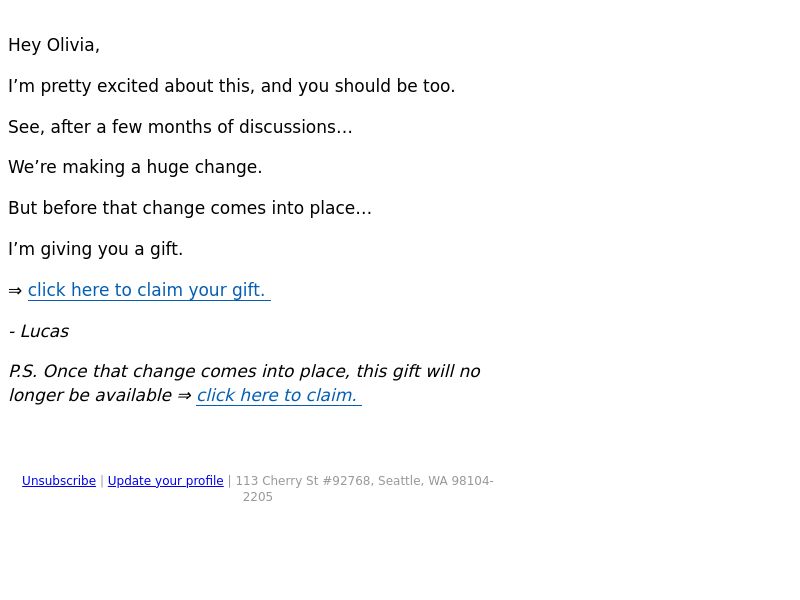Click the arrow symbol in the P.S. line
800x600 pixels.
click(184, 396)
